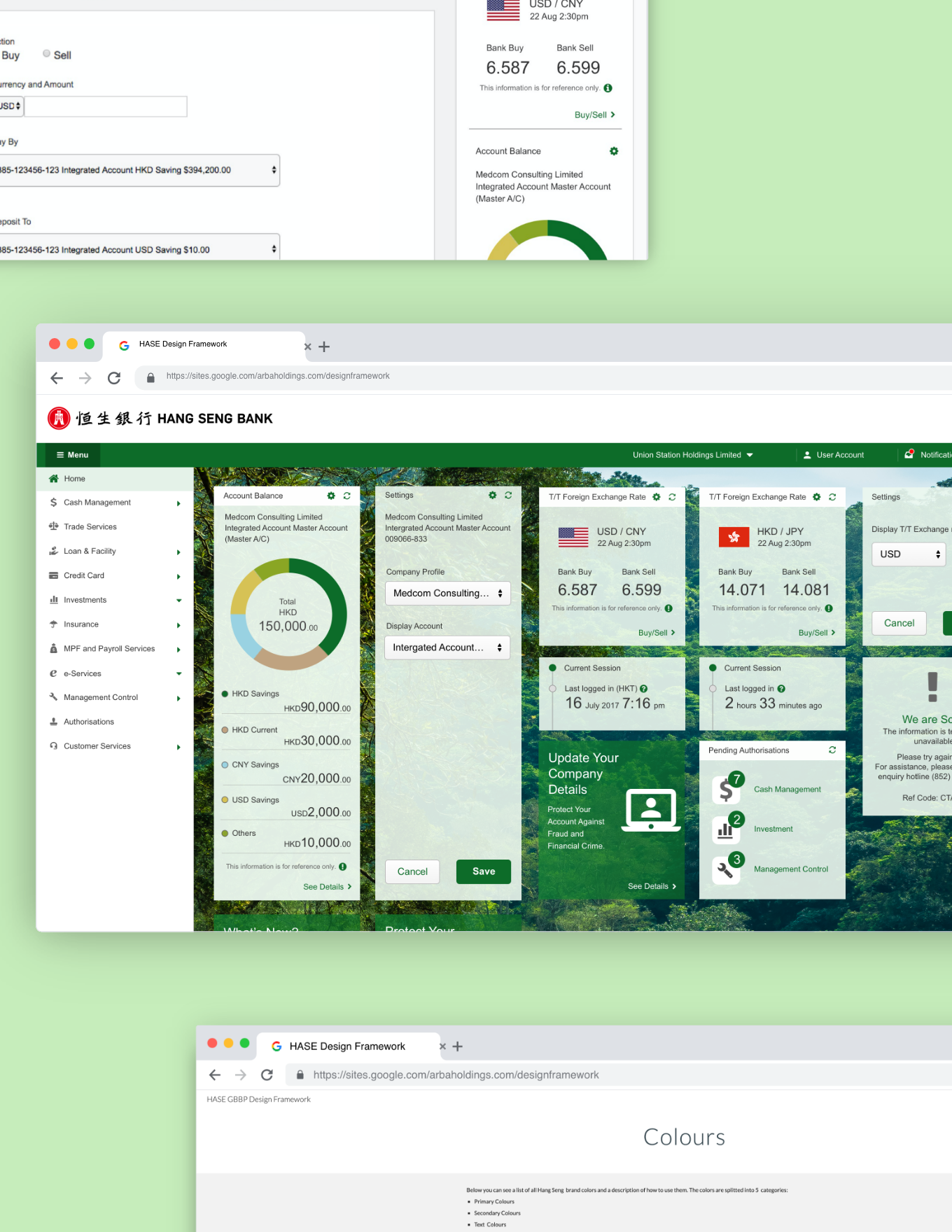
Task: Click User Account in green header
Action: (833, 455)
